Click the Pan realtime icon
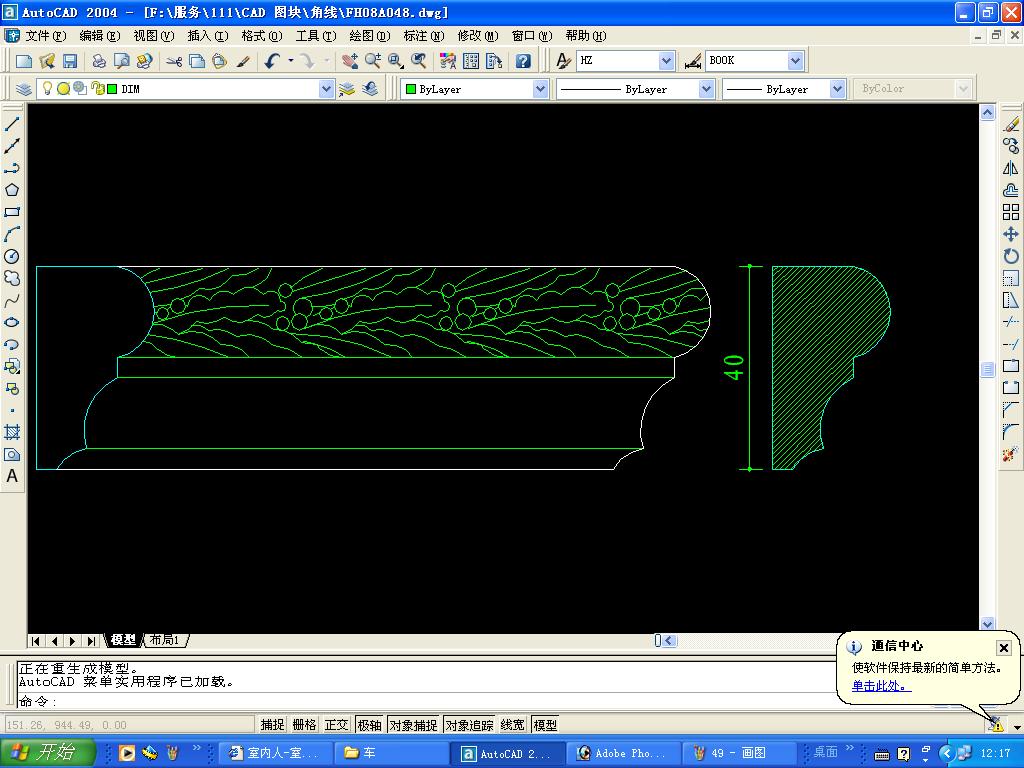Image resolution: width=1024 pixels, height=768 pixels. pos(349,61)
